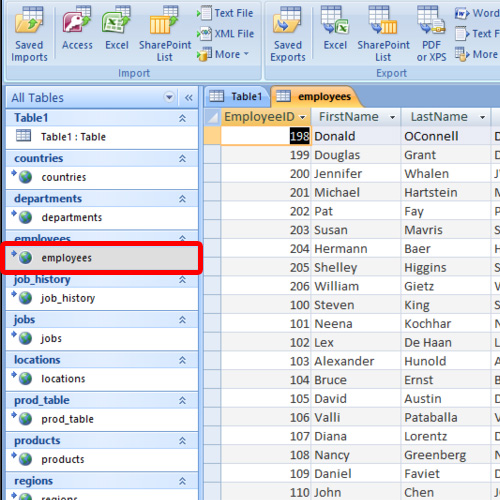Click the FirstName cell Pat
Viewport: 500px width, 500px height.
(x=356, y=211)
